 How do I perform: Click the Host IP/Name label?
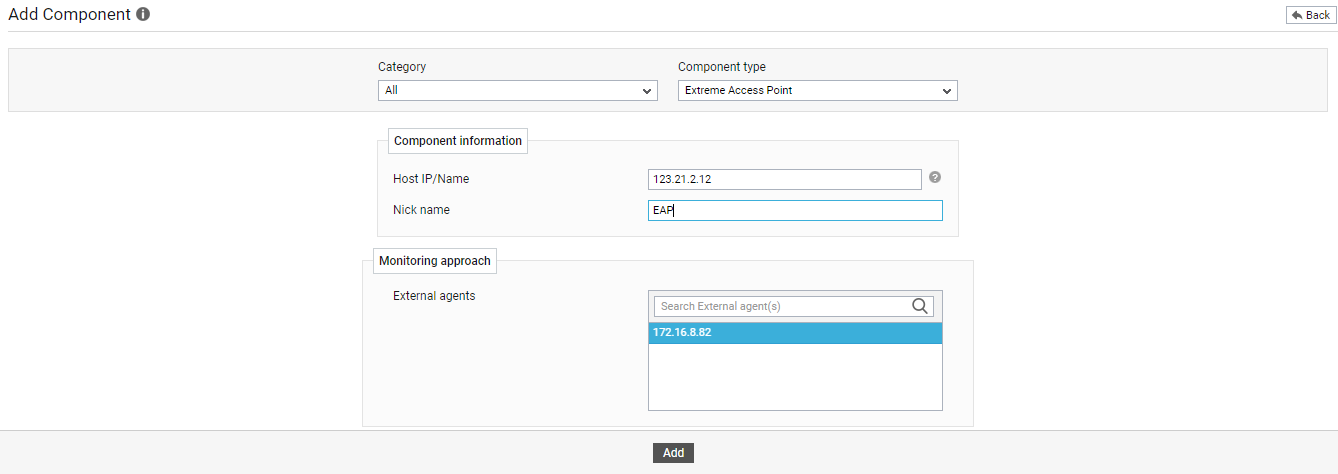coord(431,179)
